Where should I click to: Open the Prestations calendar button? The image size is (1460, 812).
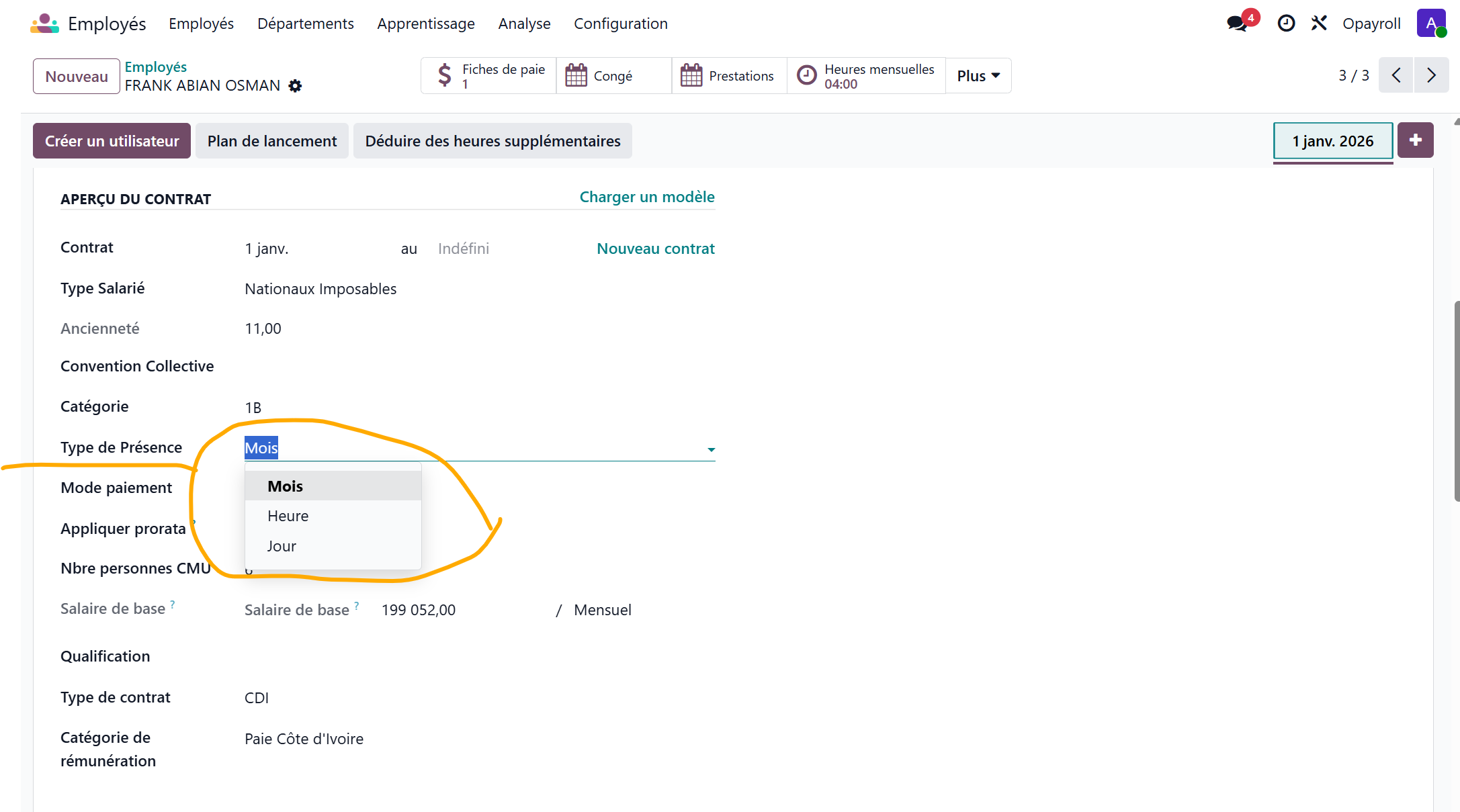728,76
